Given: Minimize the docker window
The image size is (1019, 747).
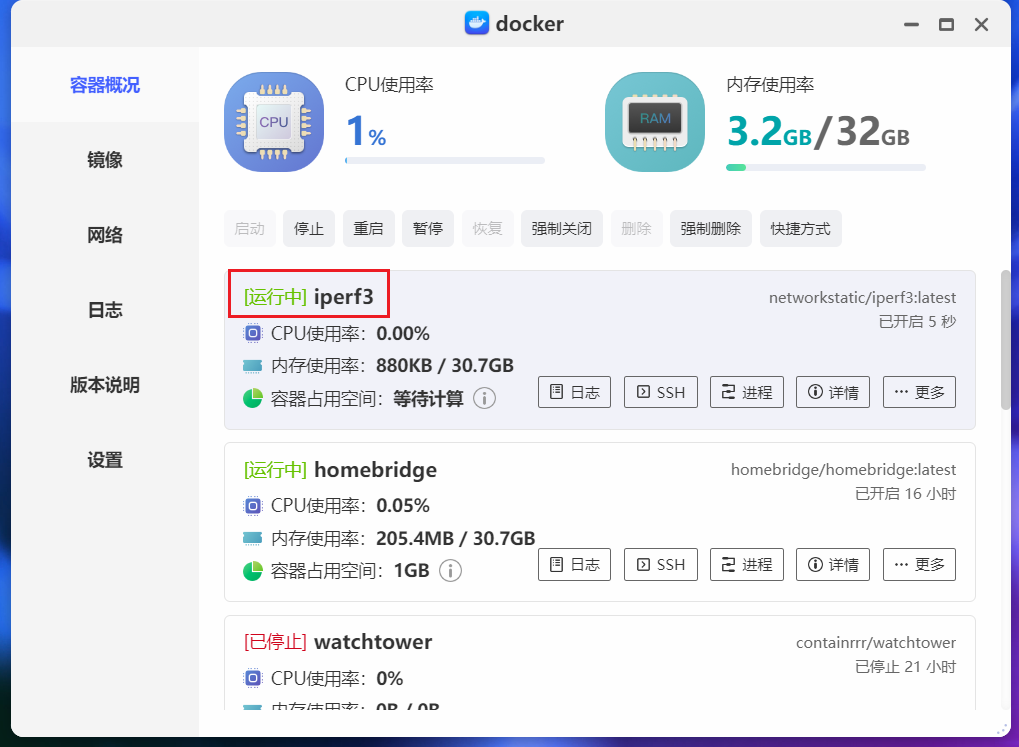Looking at the screenshot, I should click(x=912, y=25).
